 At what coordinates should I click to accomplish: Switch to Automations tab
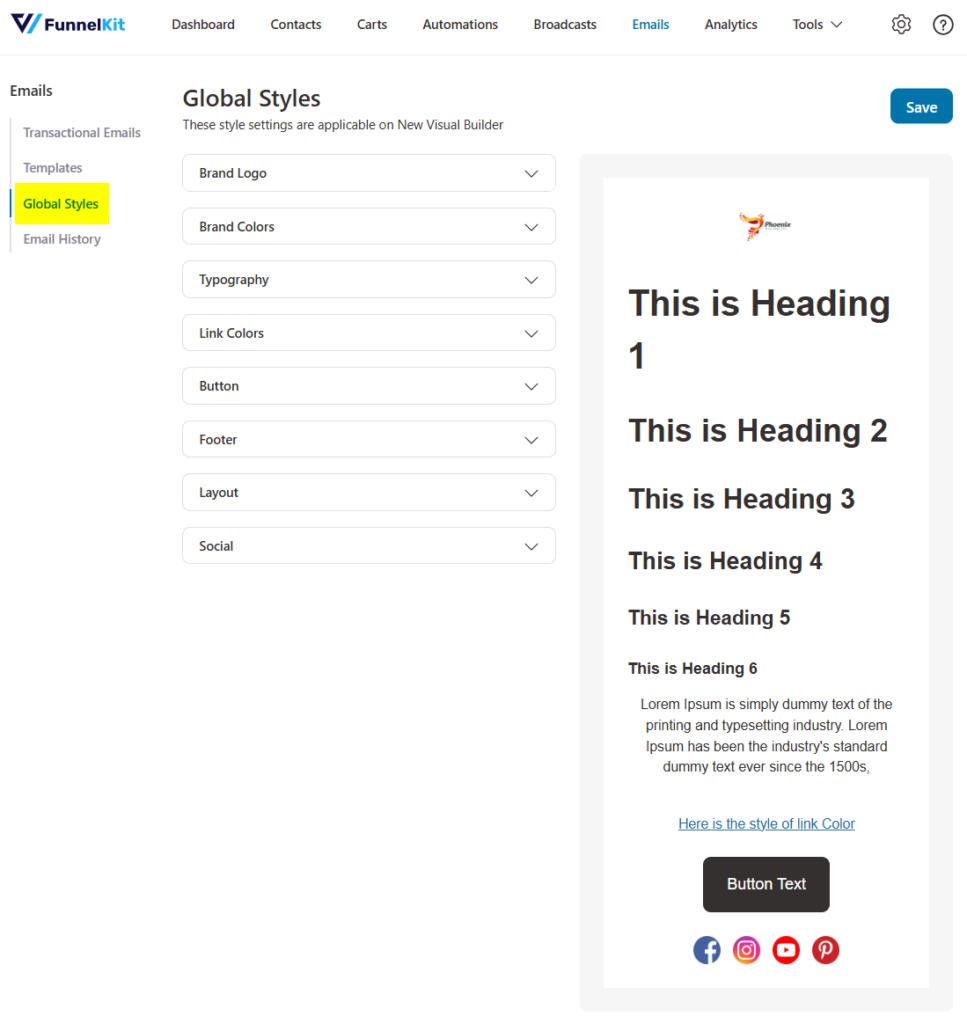click(460, 25)
